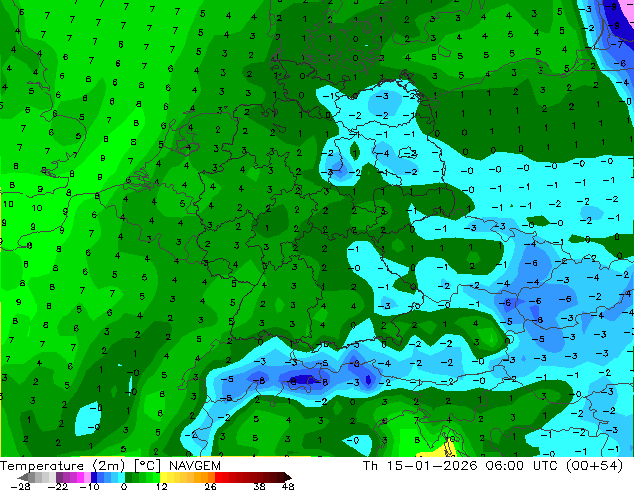
Task: Select the cyan legend swatch just left of 0
Action: (121, 477)
